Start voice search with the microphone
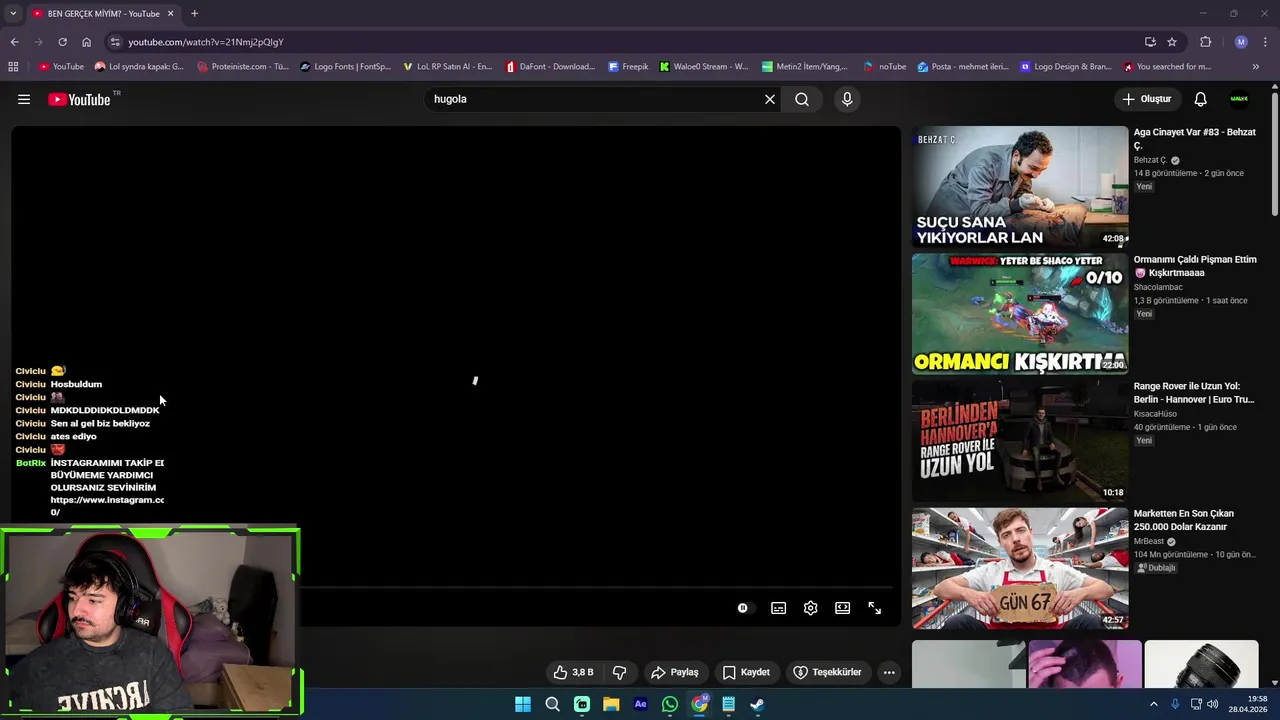Screen dimensions: 1280x720 click(847, 99)
